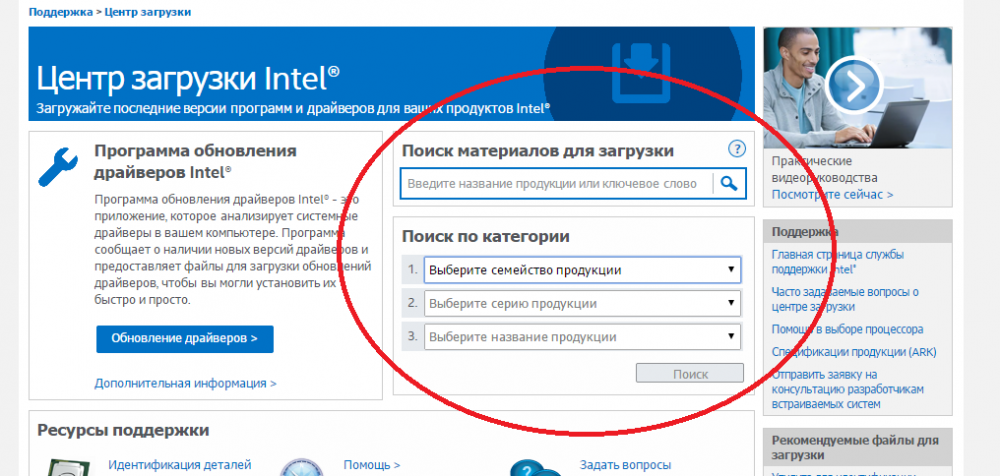Open the Выберите название продукции dropdown
Screen dimensions: 1000x476
click(582, 337)
